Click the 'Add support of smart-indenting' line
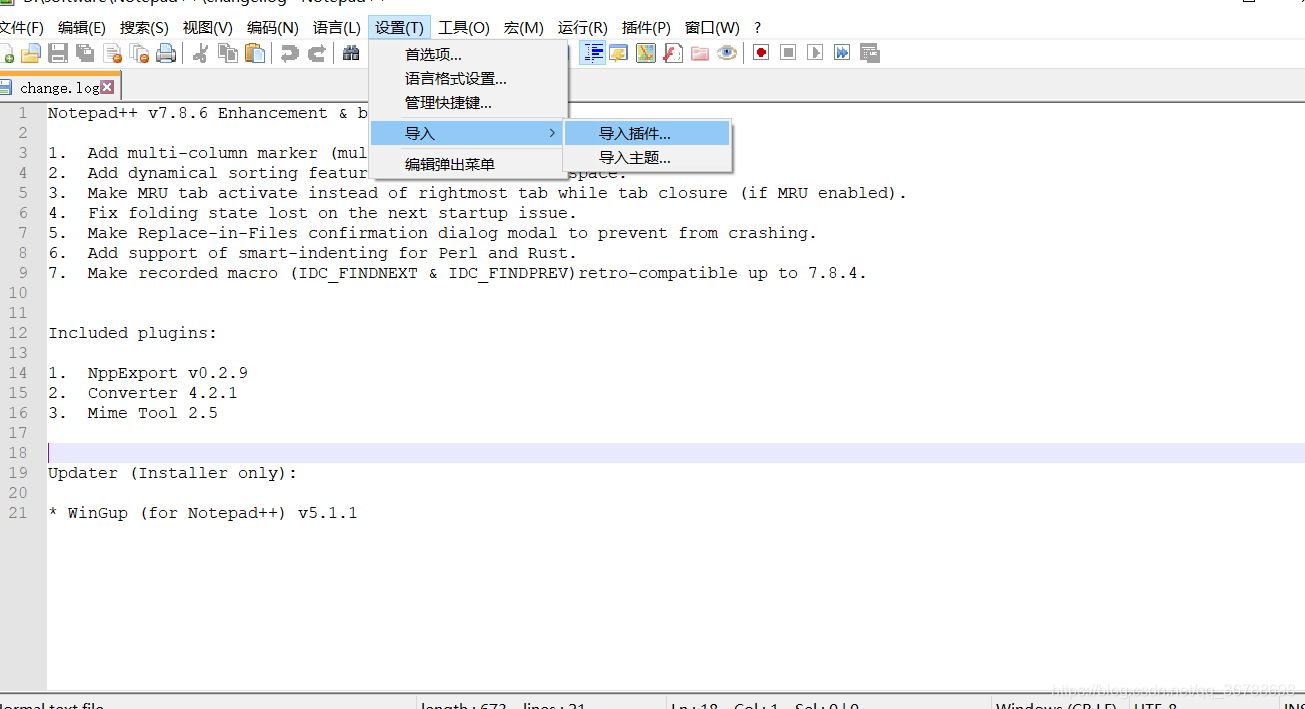1305x709 pixels. pyautogui.click(x=313, y=253)
